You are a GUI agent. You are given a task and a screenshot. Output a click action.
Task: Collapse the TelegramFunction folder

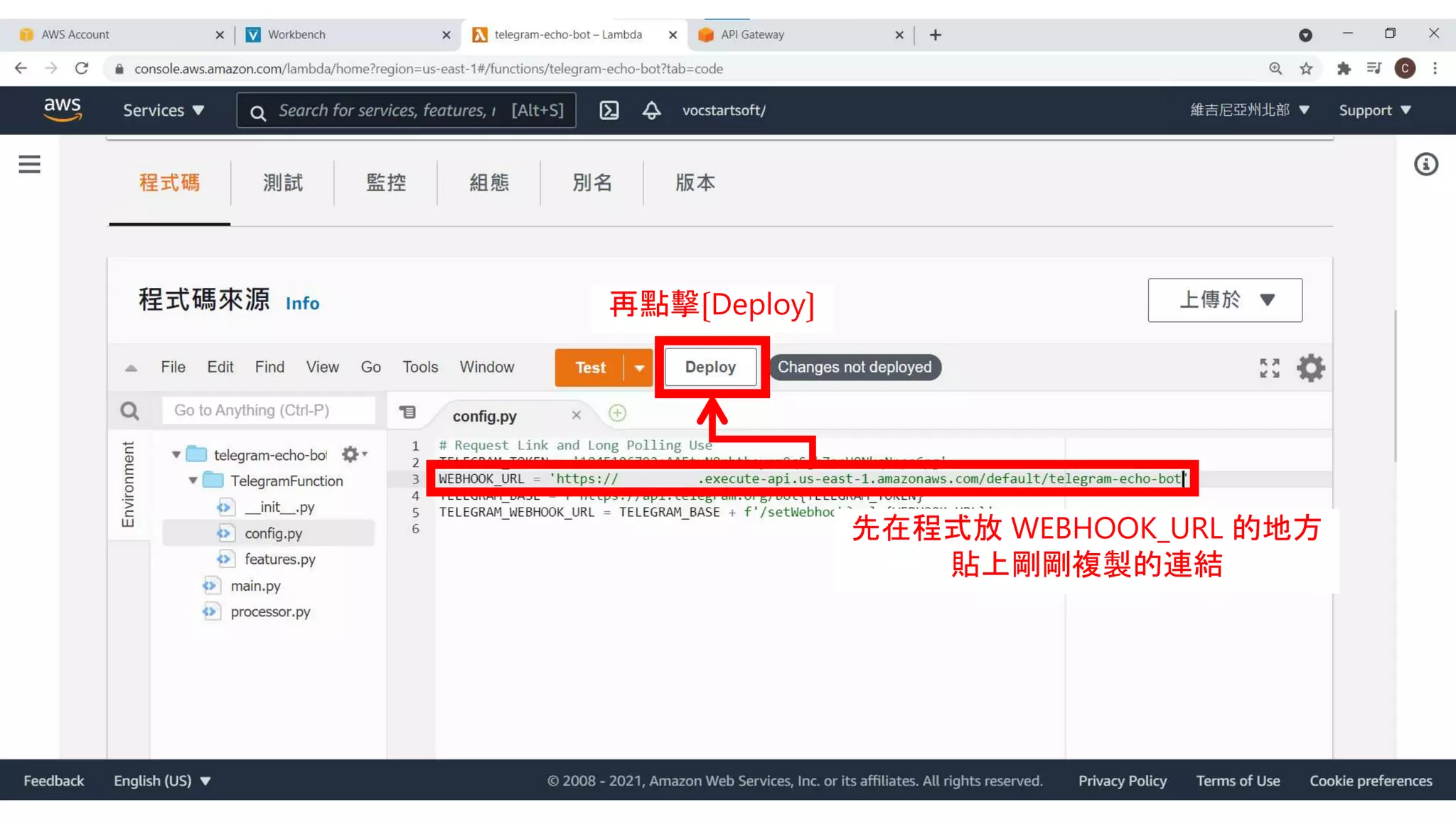coord(192,481)
